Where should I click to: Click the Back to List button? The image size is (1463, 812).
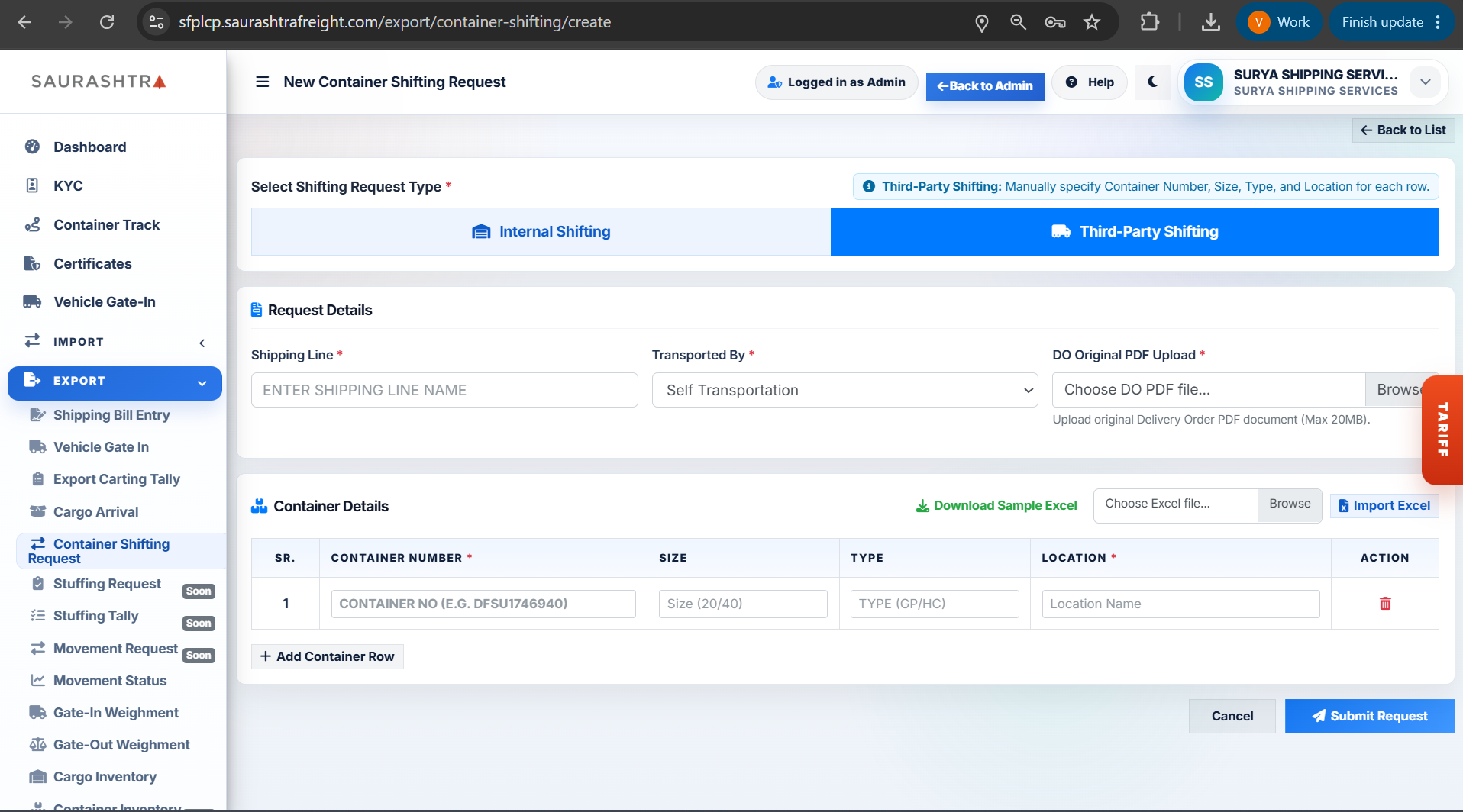pos(1403,130)
